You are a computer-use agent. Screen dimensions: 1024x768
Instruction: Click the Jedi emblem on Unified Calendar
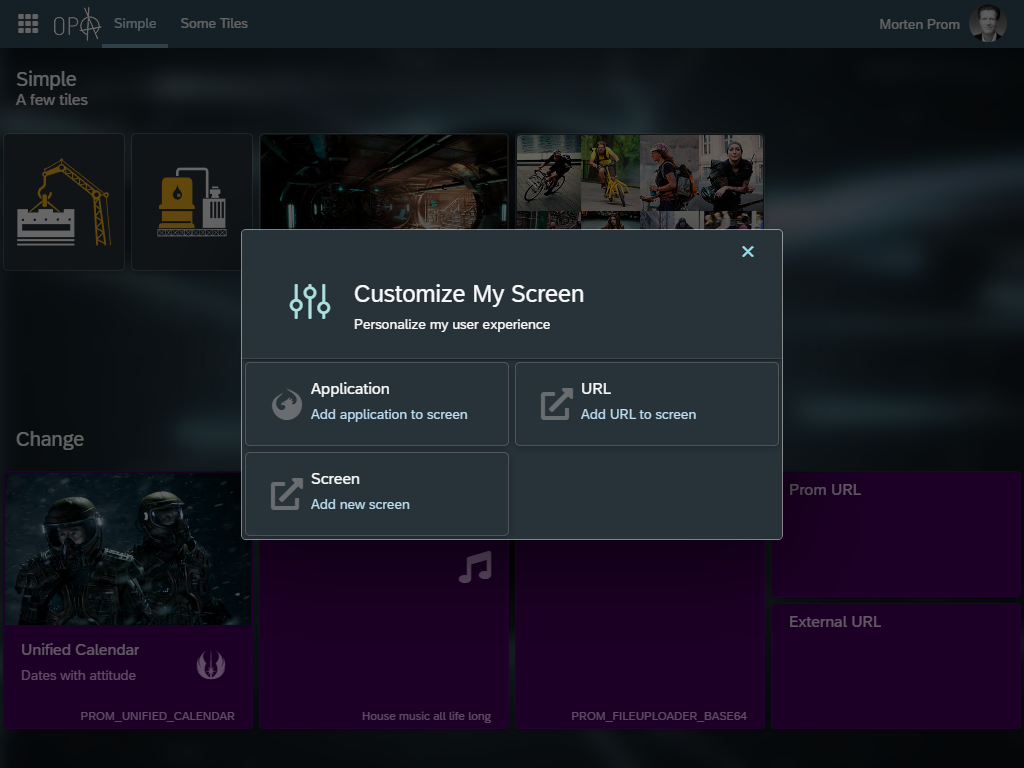pos(211,663)
